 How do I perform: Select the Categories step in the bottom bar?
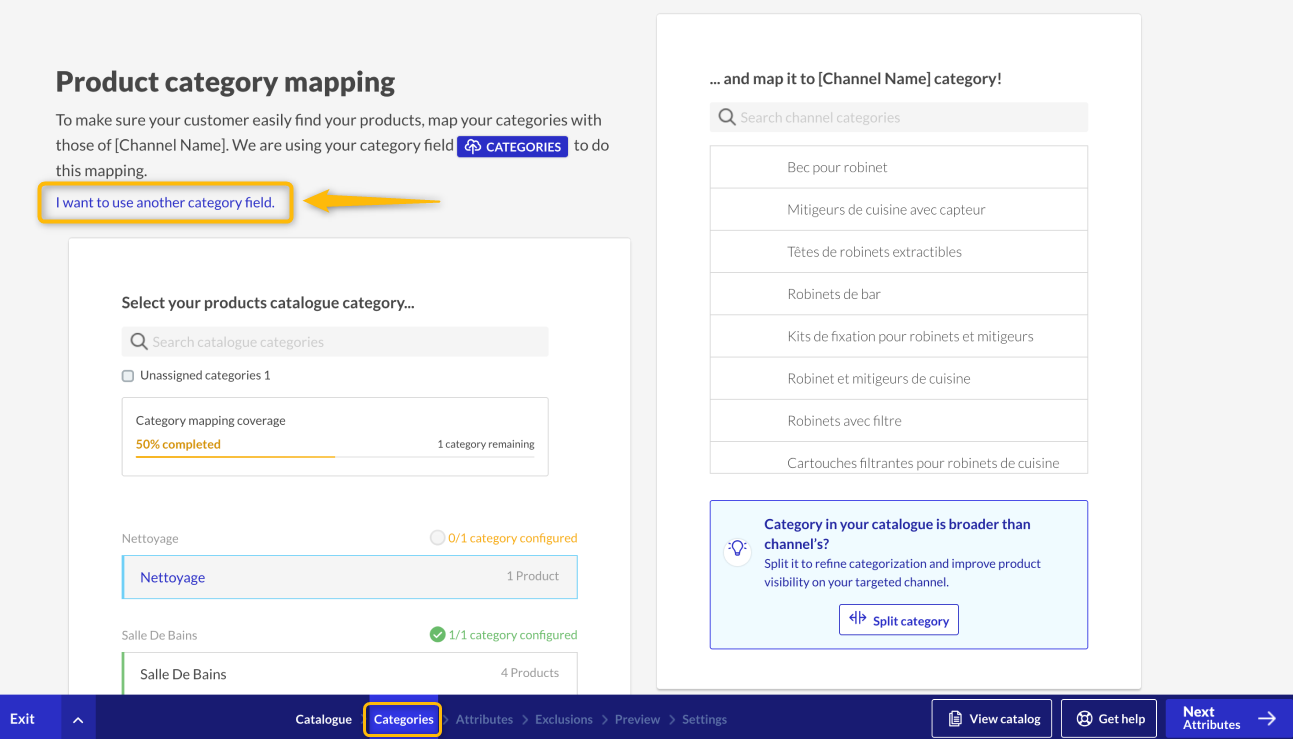(404, 719)
